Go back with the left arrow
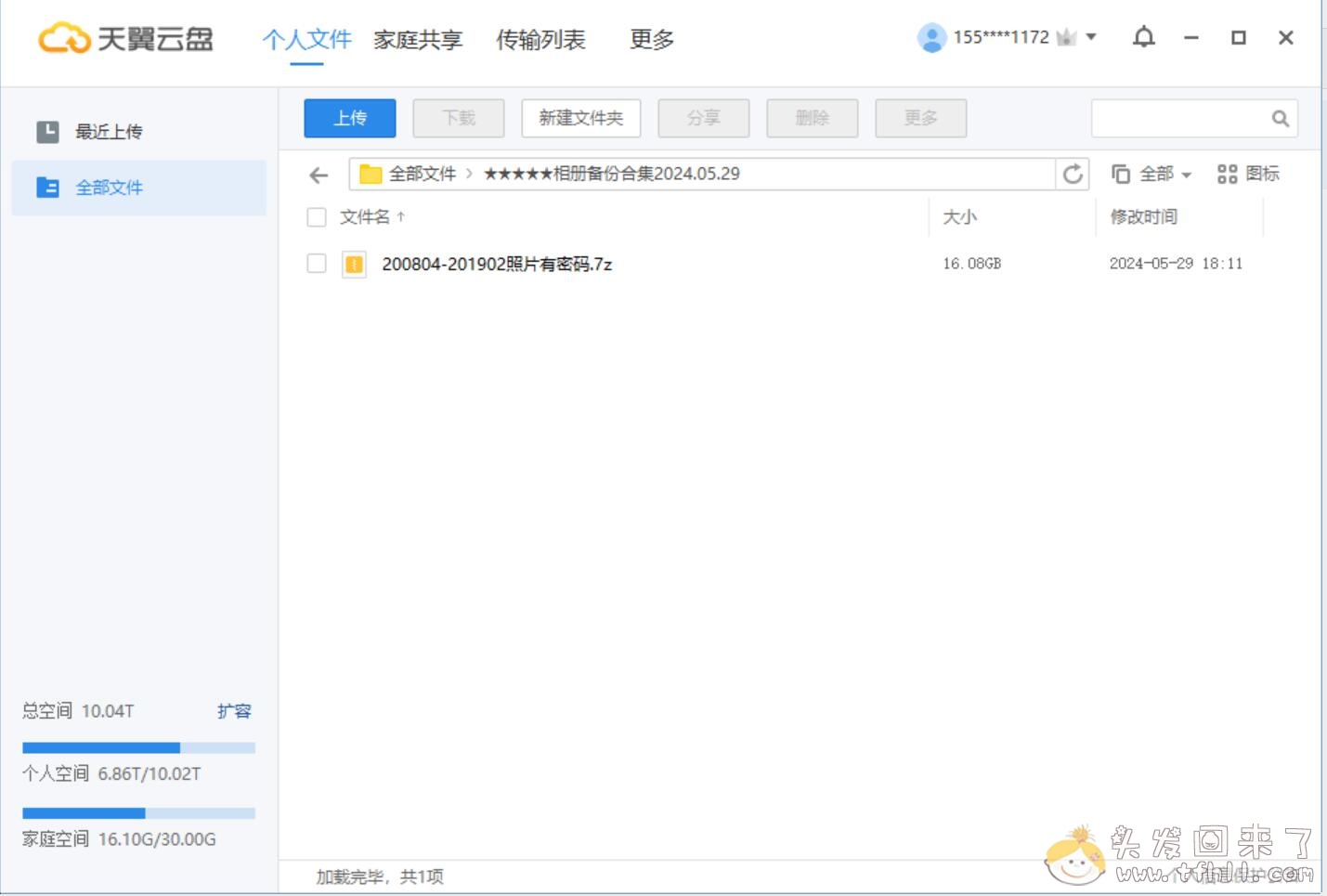Image resolution: width=1327 pixels, height=896 pixels. 319,175
